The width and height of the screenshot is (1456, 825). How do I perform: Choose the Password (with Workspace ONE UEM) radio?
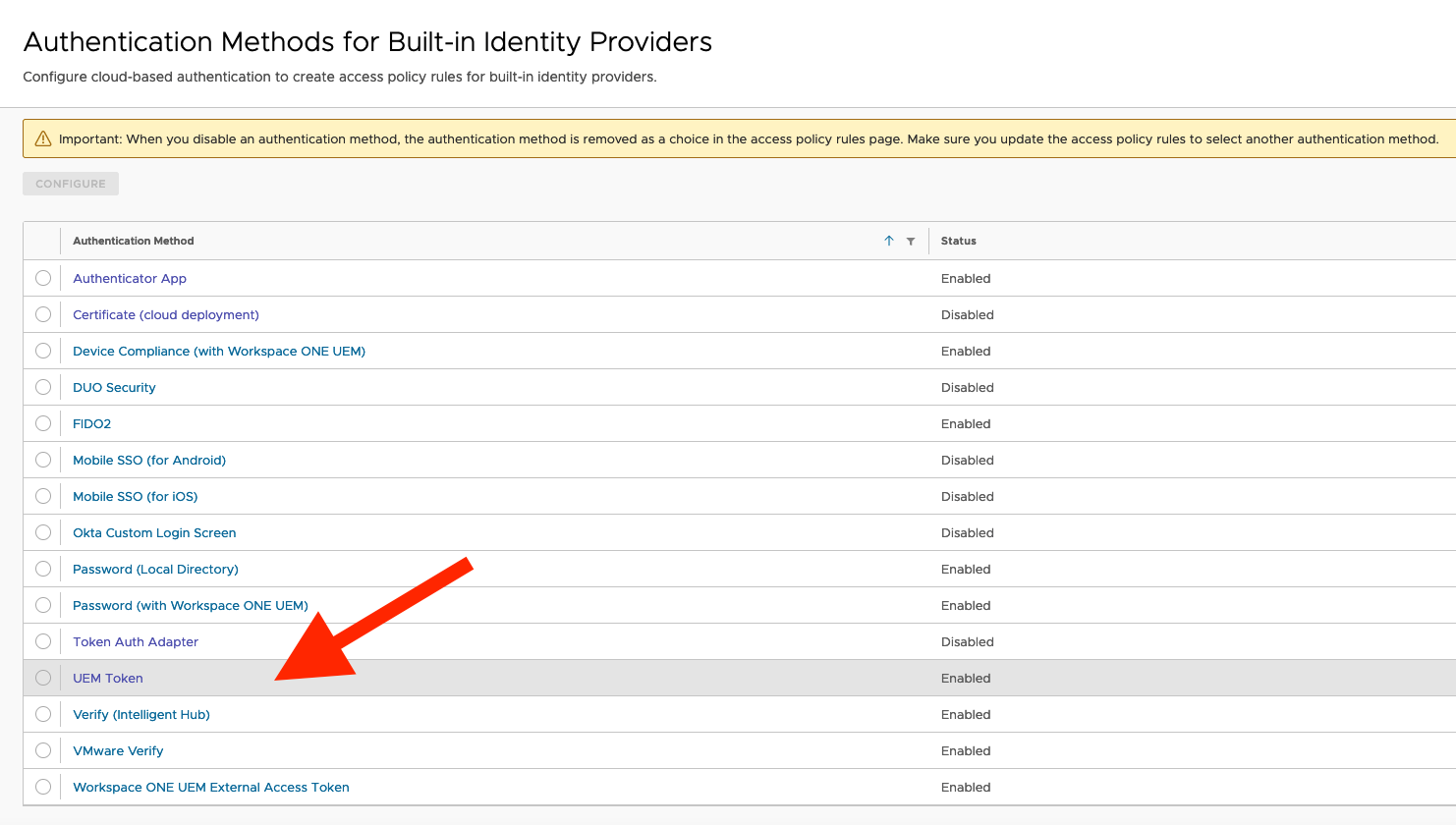coord(43,605)
